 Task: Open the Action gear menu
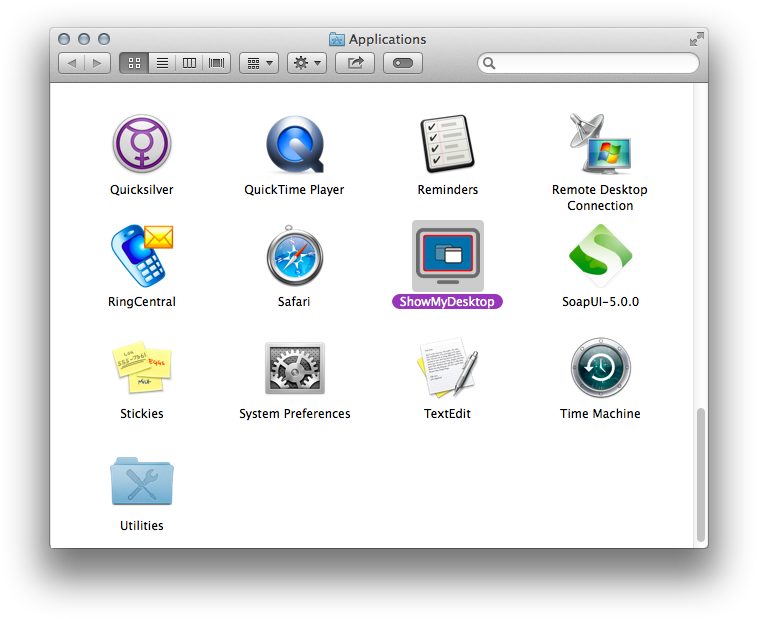click(307, 63)
